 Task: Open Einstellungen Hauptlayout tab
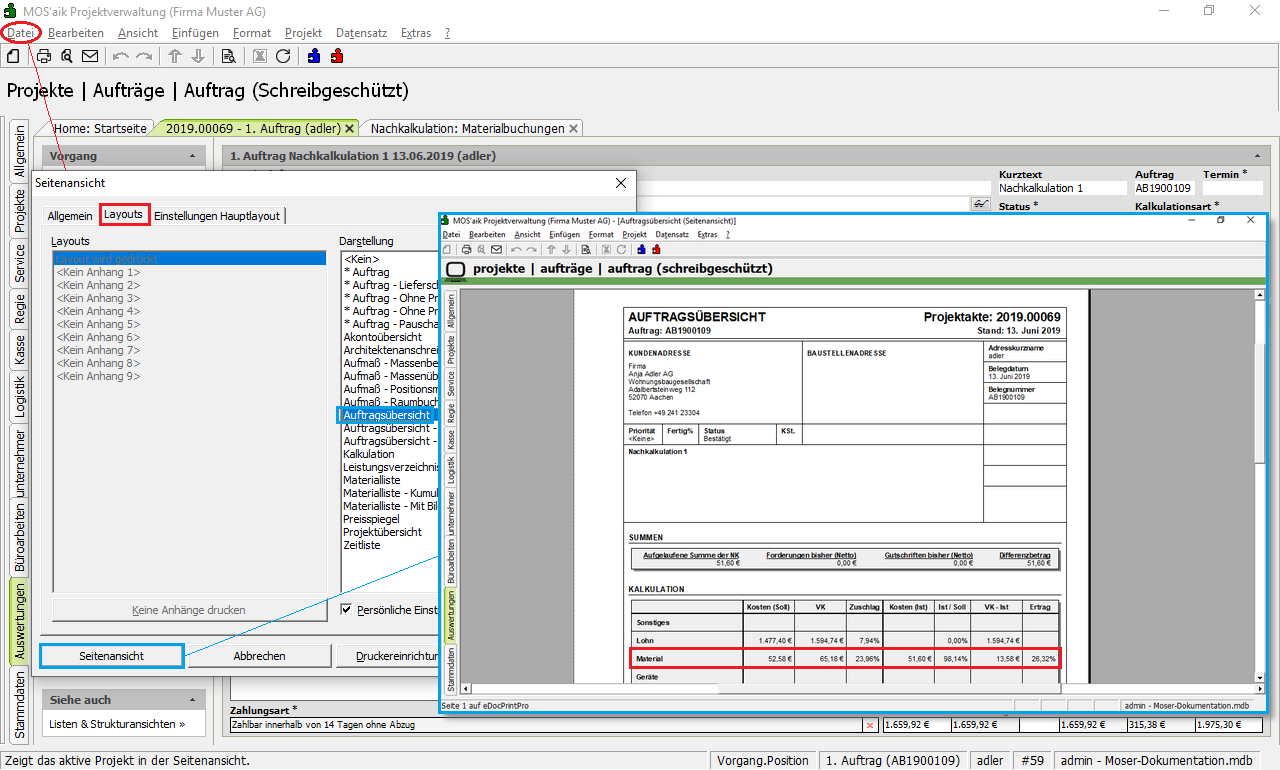(217, 215)
